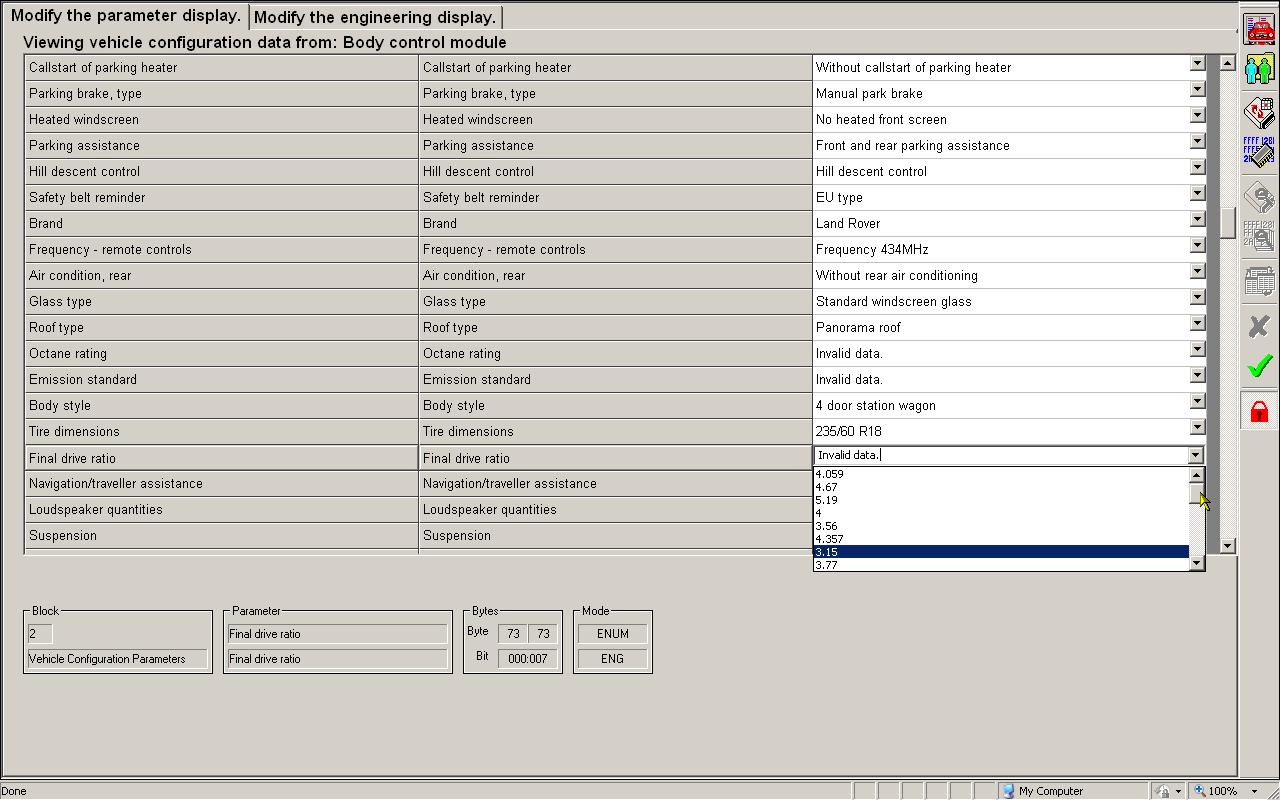Click the Hill descent control label in first column
Screen dimensions: 1280x800
click(84, 172)
